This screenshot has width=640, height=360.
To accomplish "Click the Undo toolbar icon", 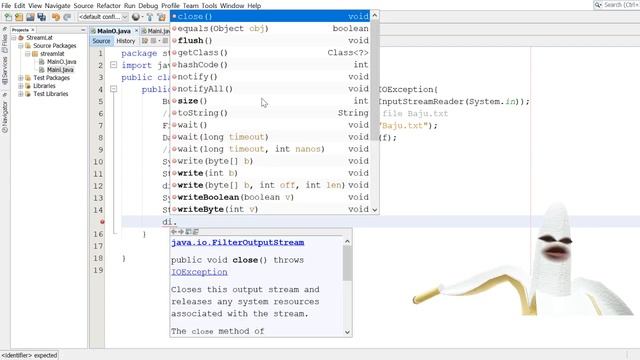I will coord(56,17).
